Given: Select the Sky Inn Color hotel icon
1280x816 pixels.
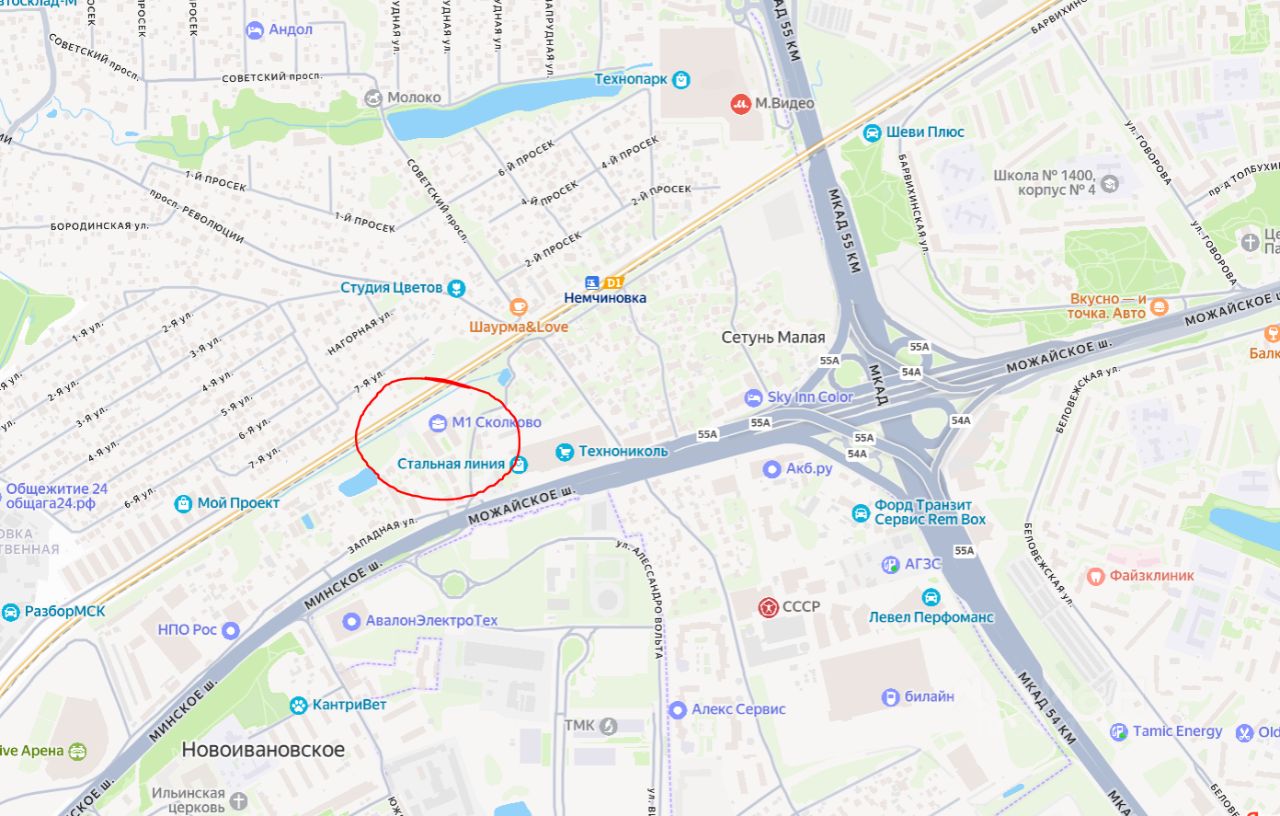Looking at the screenshot, I should click(x=753, y=398).
